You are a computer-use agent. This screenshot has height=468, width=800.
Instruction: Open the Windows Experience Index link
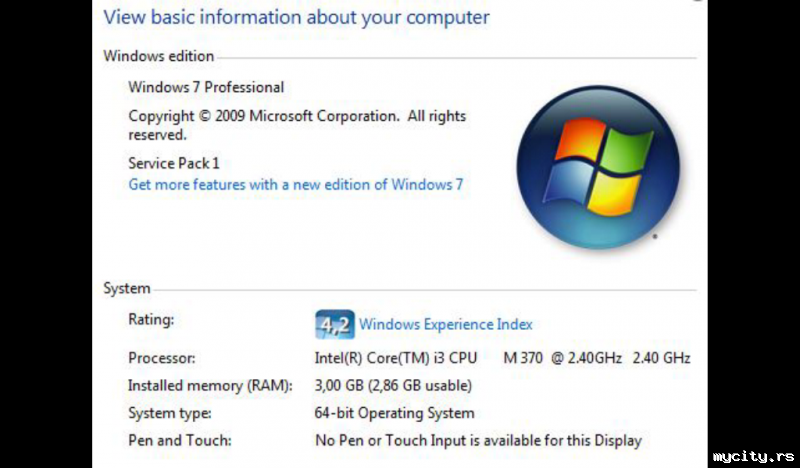[446, 325]
